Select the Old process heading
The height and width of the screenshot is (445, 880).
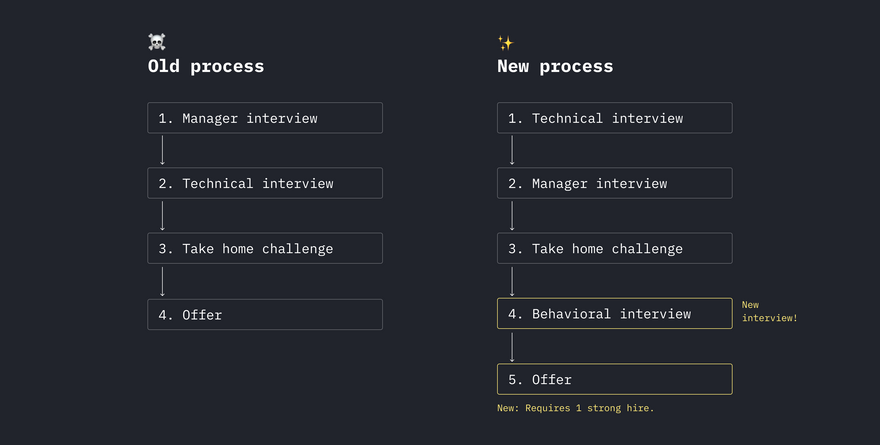206,66
